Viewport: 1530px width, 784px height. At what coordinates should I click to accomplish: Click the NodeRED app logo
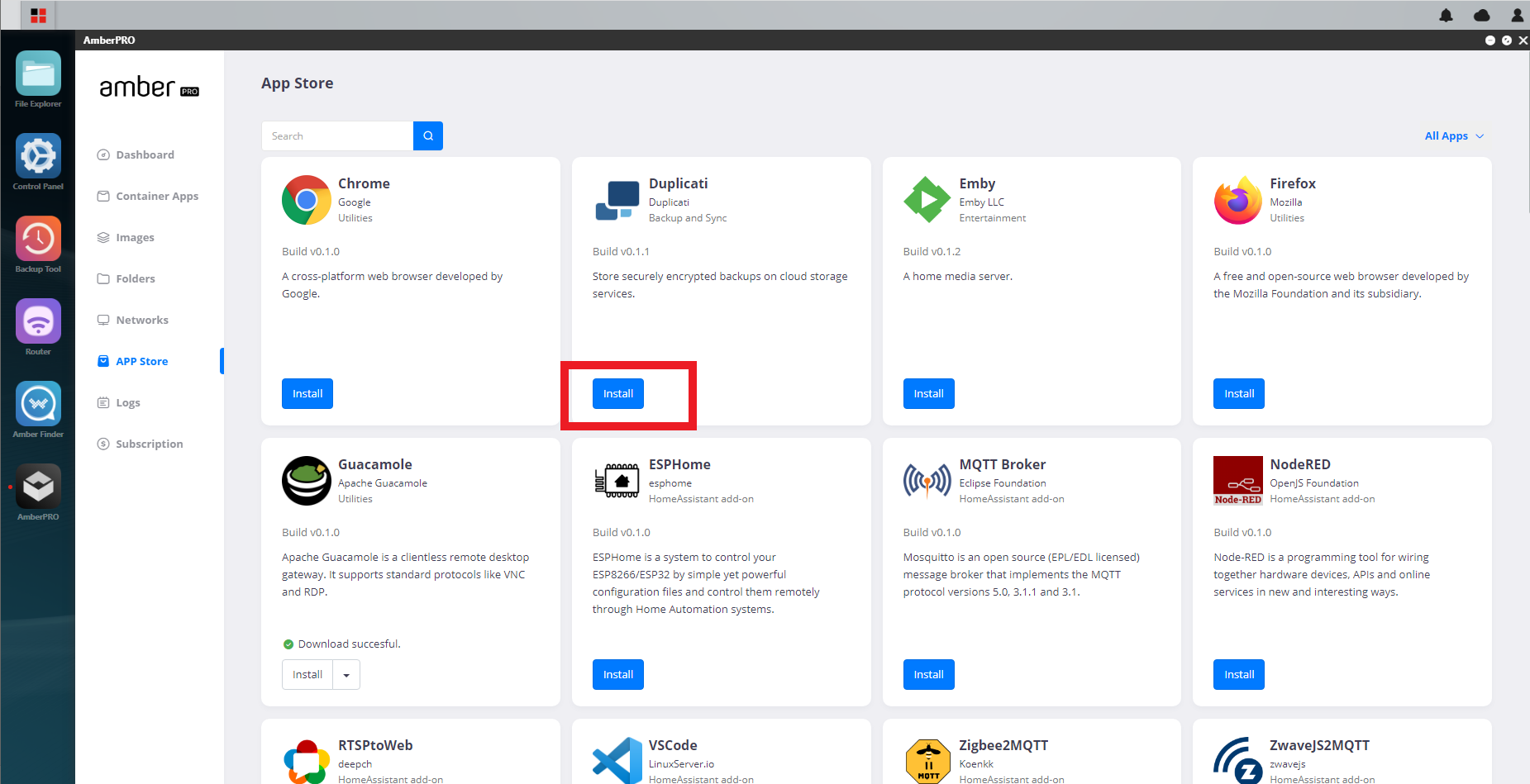[x=1238, y=481]
